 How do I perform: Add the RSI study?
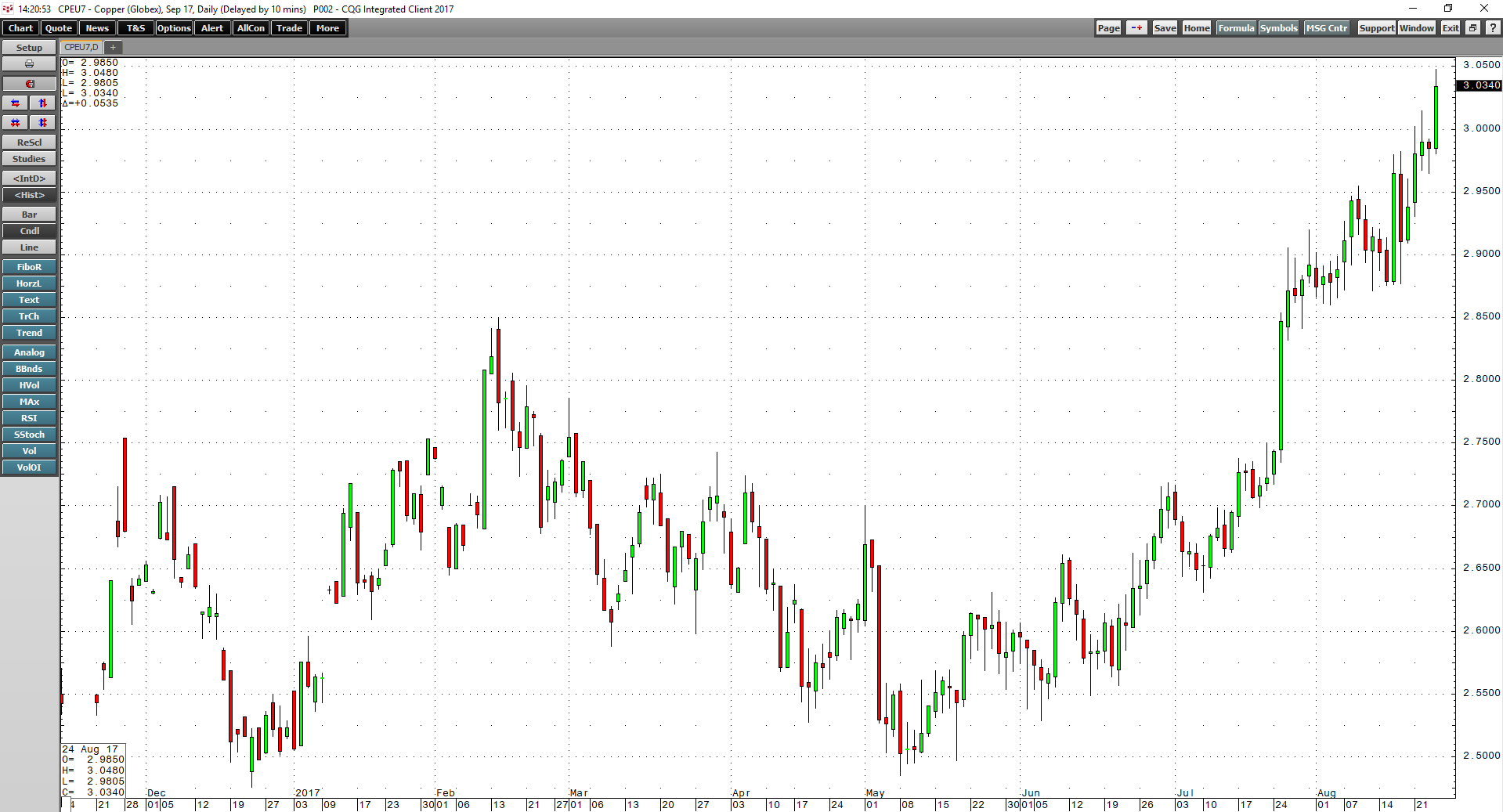[x=29, y=418]
